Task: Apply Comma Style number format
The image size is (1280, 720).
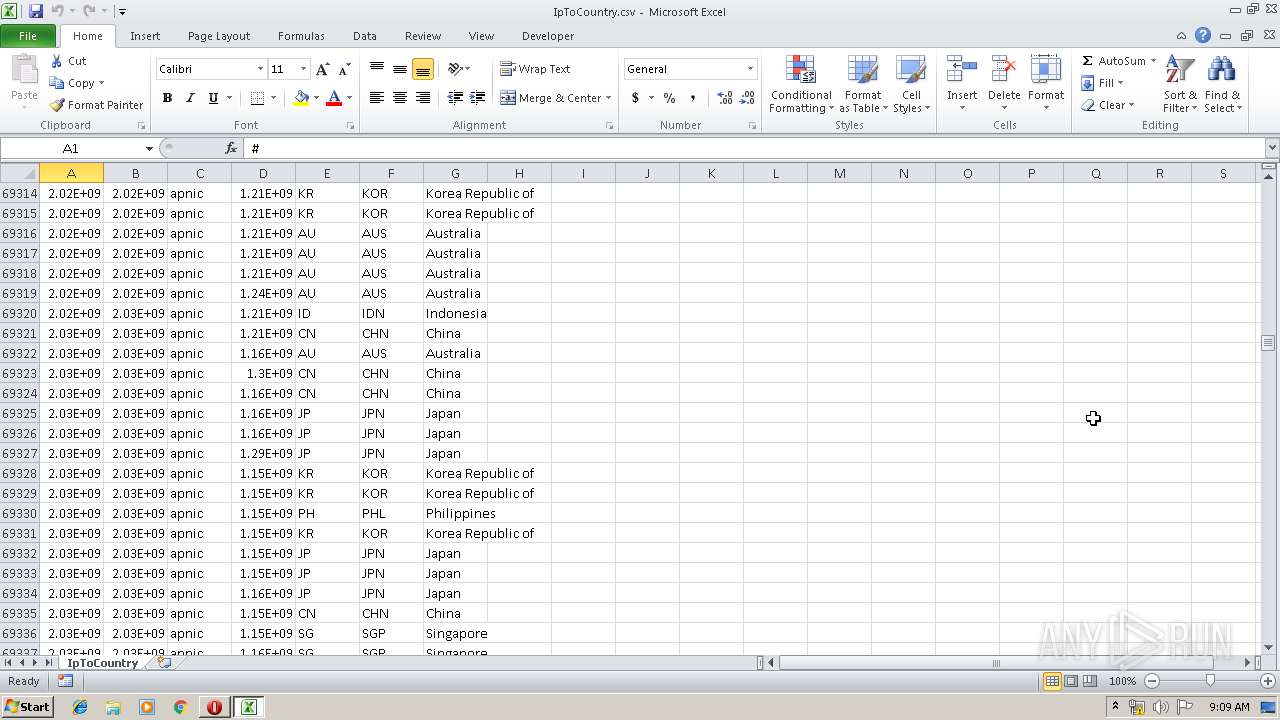Action: tap(692, 98)
